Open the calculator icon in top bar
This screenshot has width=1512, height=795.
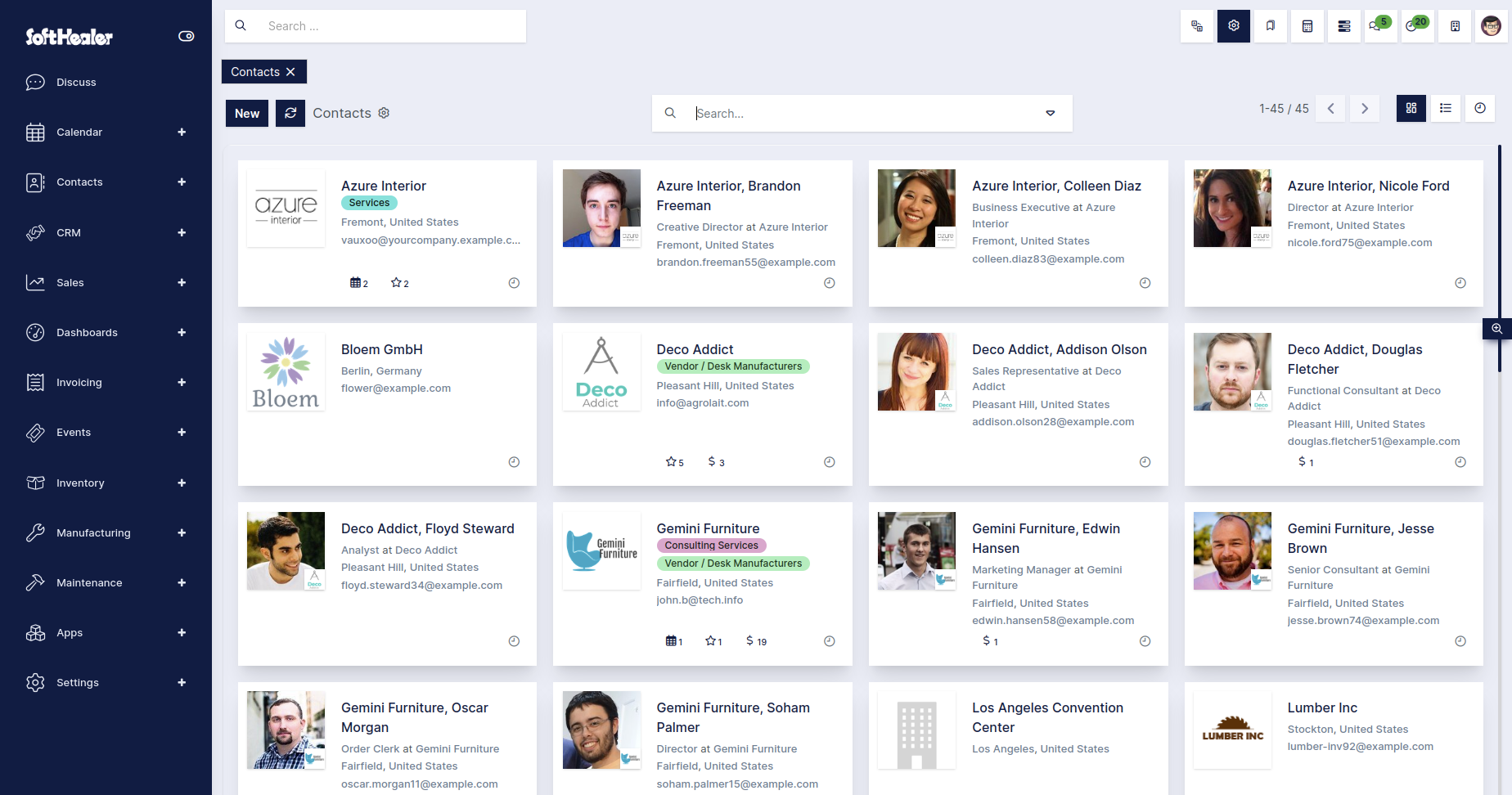[x=1307, y=26]
